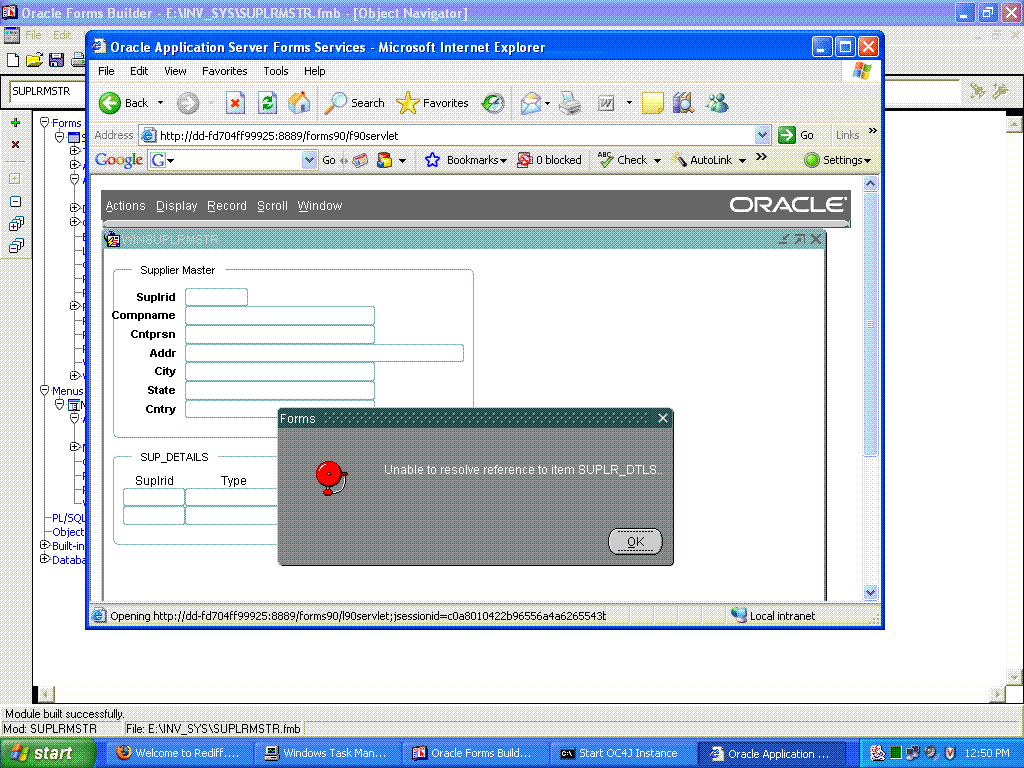
Task: Open the Oracle form Scroll menu
Action: click(x=272, y=206)
